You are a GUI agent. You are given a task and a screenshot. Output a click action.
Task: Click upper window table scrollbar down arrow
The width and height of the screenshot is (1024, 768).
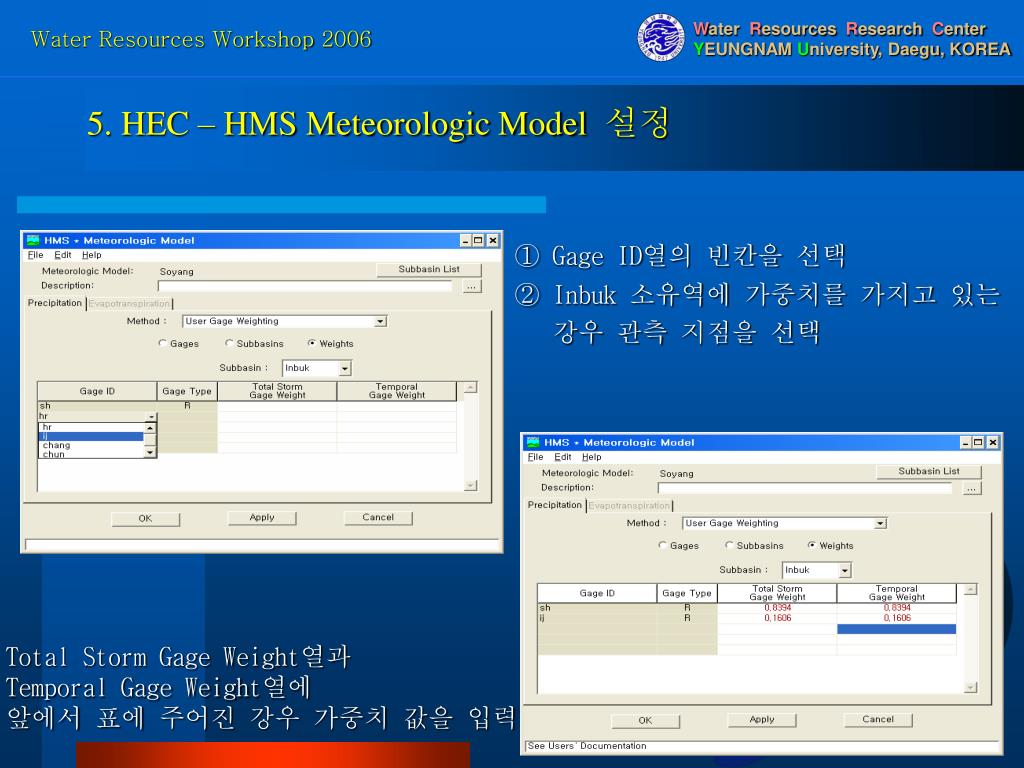470,485
